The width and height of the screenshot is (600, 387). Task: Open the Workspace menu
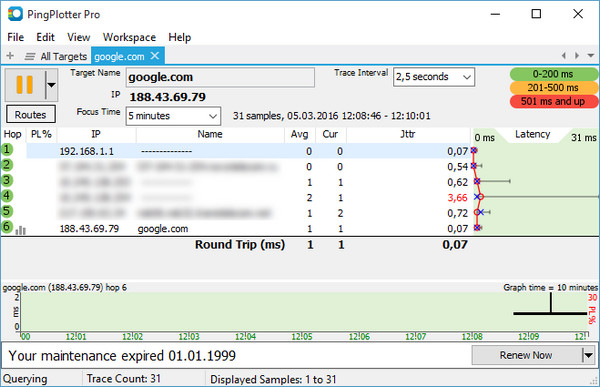(129, 37)
